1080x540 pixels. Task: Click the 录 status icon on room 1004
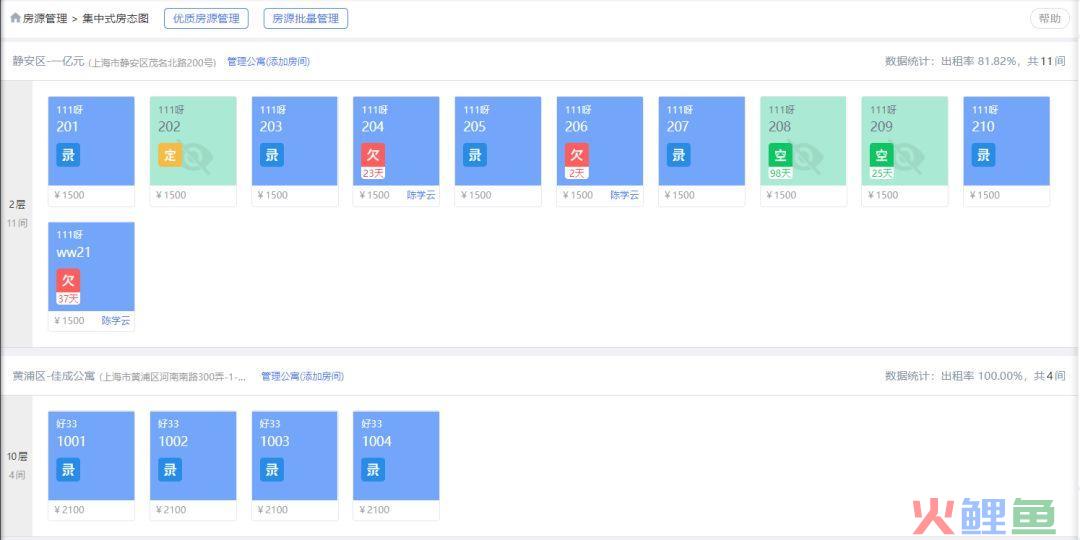click(x=373, y=470)
